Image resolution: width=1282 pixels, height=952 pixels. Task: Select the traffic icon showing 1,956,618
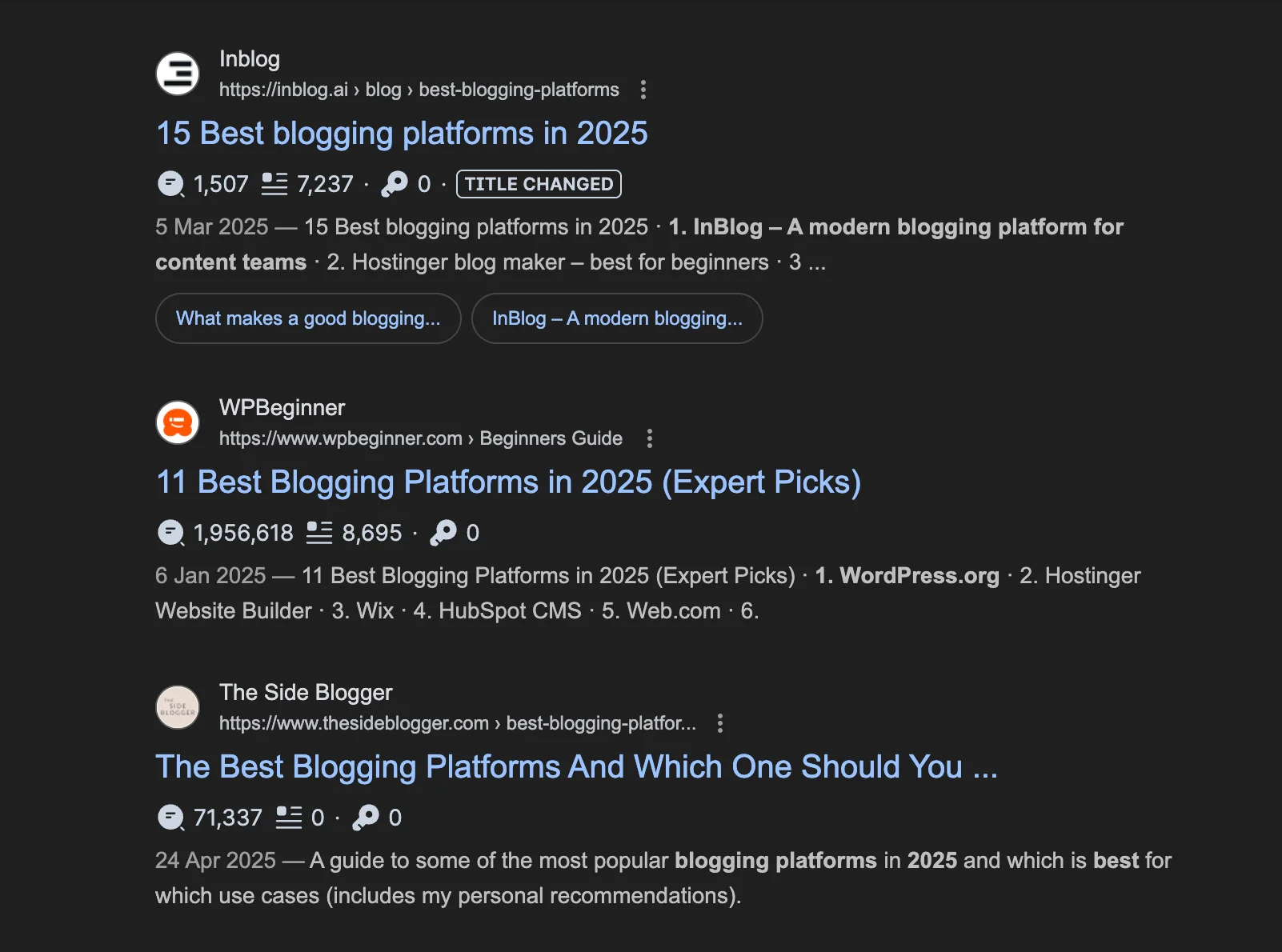pos(170,532)
